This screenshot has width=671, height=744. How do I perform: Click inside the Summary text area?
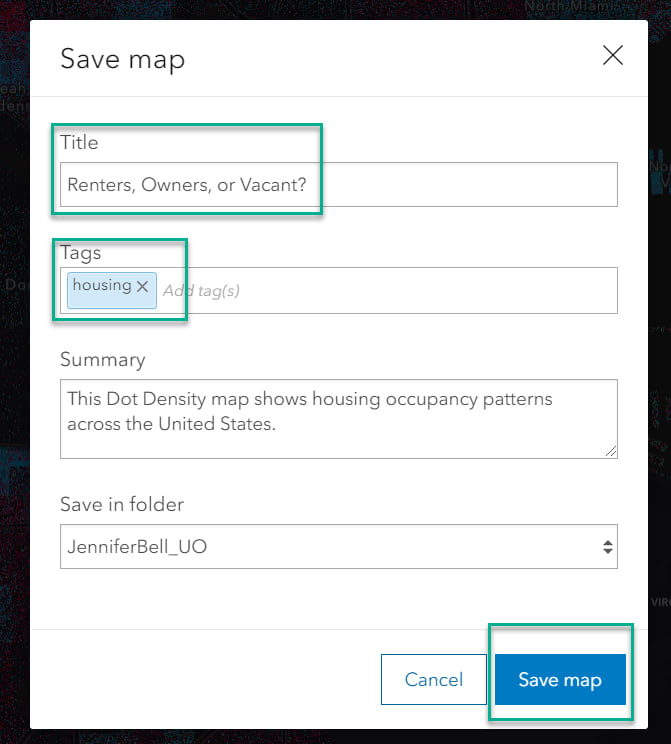[x=338, y=418]
